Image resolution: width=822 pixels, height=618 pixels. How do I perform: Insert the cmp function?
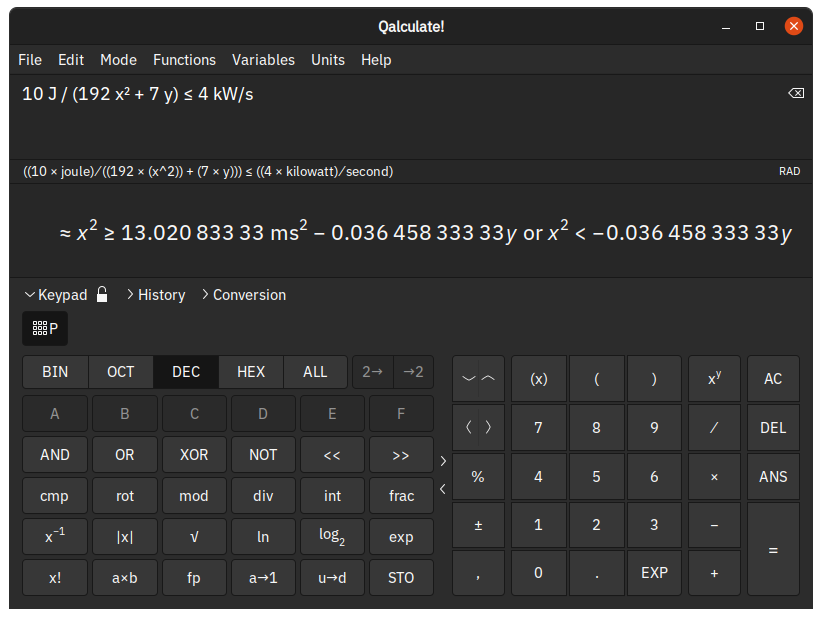tap(55, 495)
